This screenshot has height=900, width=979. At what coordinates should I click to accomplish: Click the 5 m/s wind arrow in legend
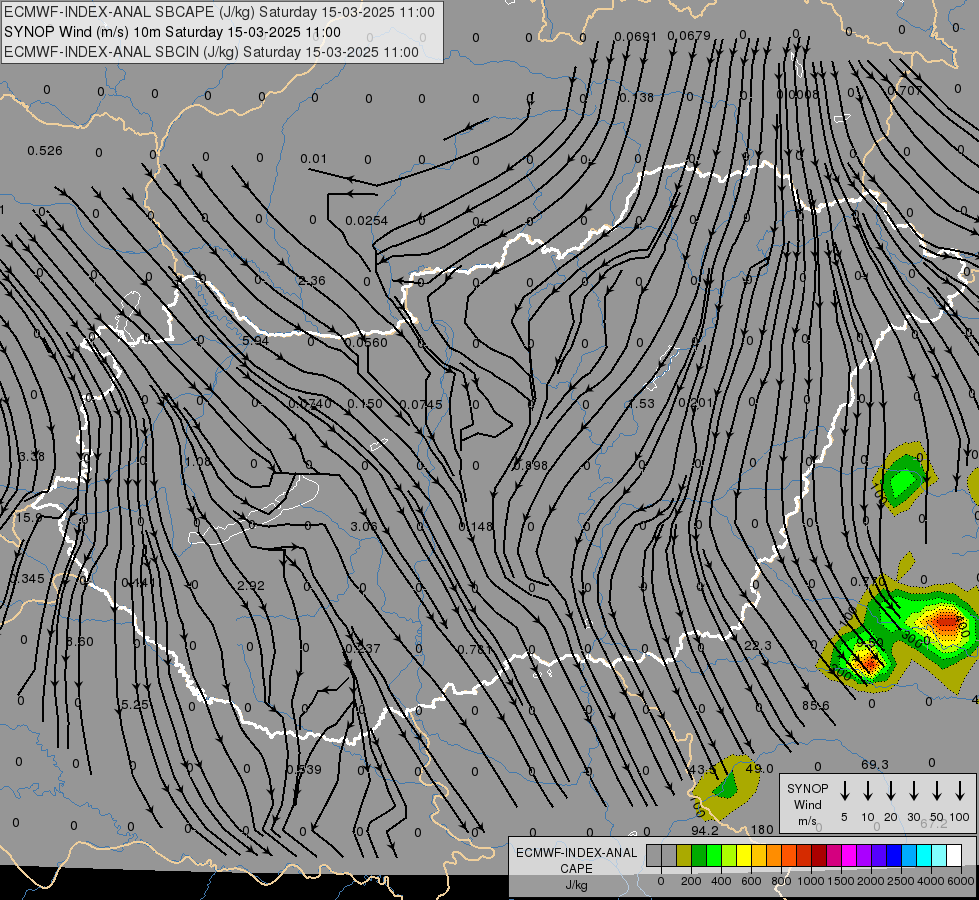tap(844, 791)
